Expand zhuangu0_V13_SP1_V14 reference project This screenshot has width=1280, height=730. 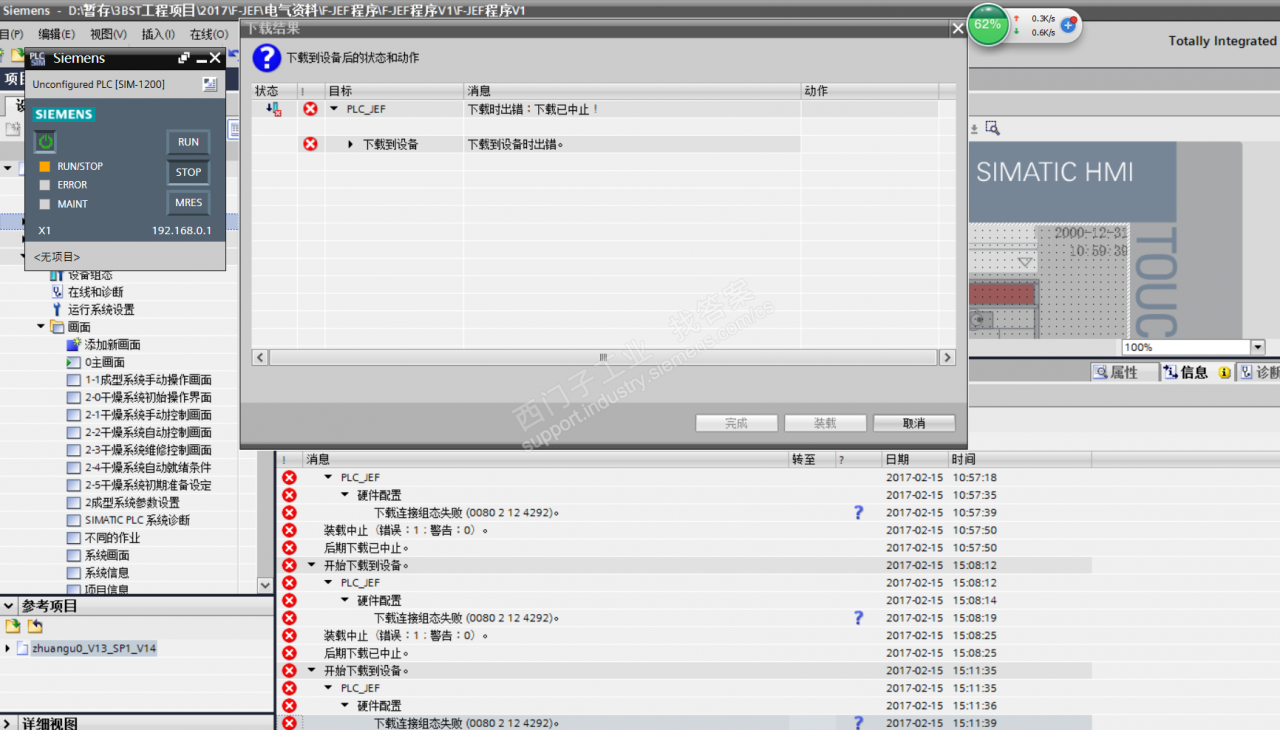pos(9,648)
